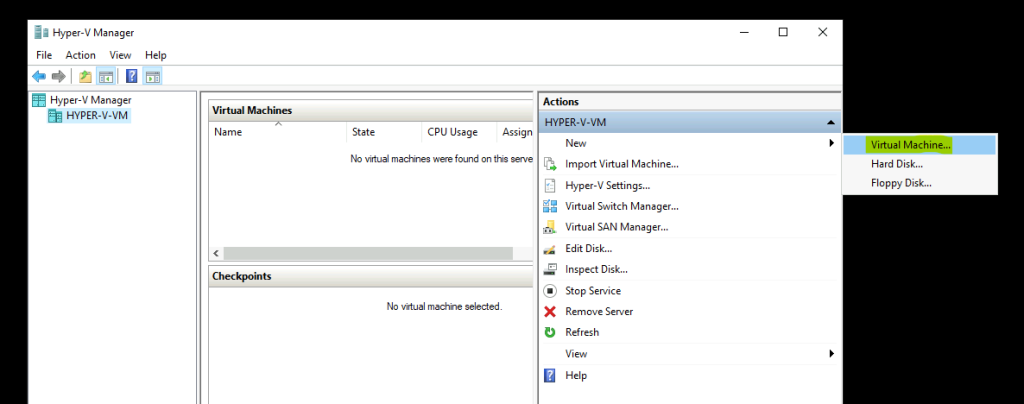Click the Hyper-V Manager title bar icon
1024x404 pixels.
(x=42, y=32)
